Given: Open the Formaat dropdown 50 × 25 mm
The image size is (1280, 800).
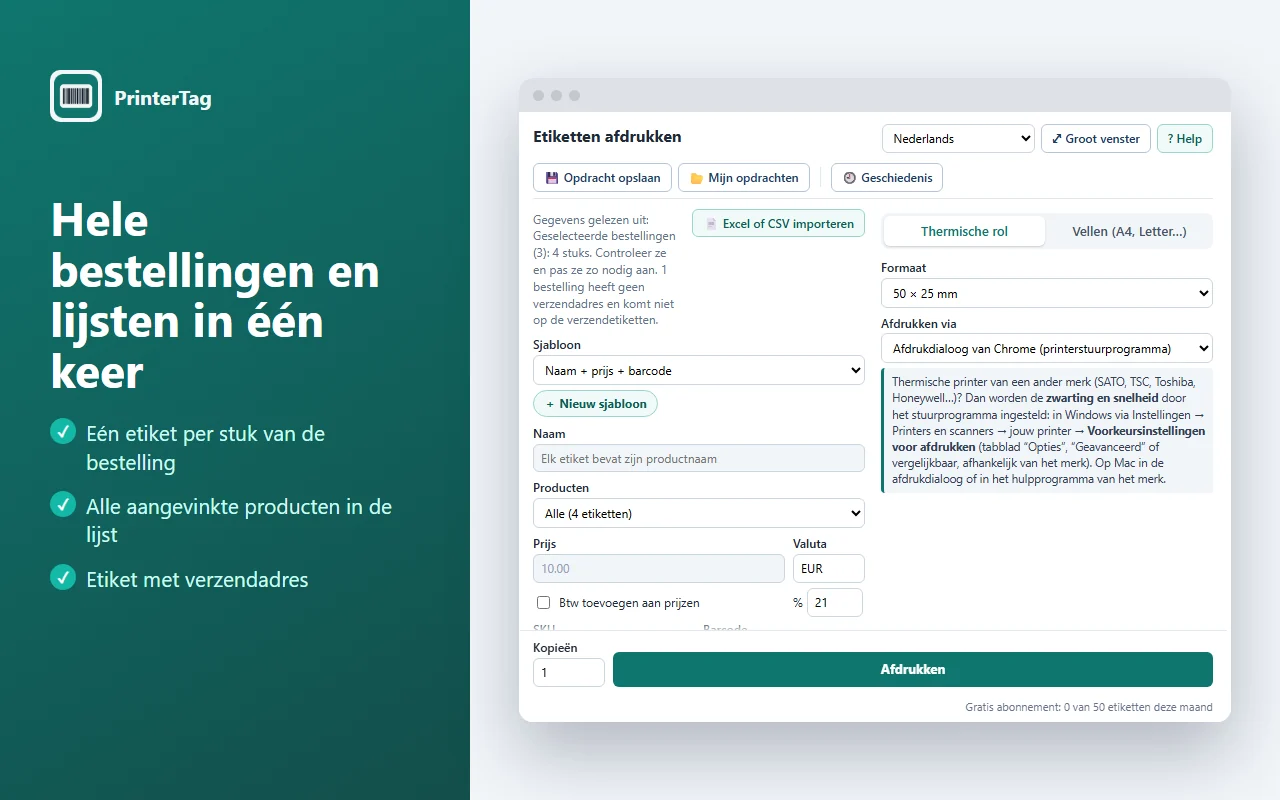Looking at the screenshot, I should pos(1047,294).
